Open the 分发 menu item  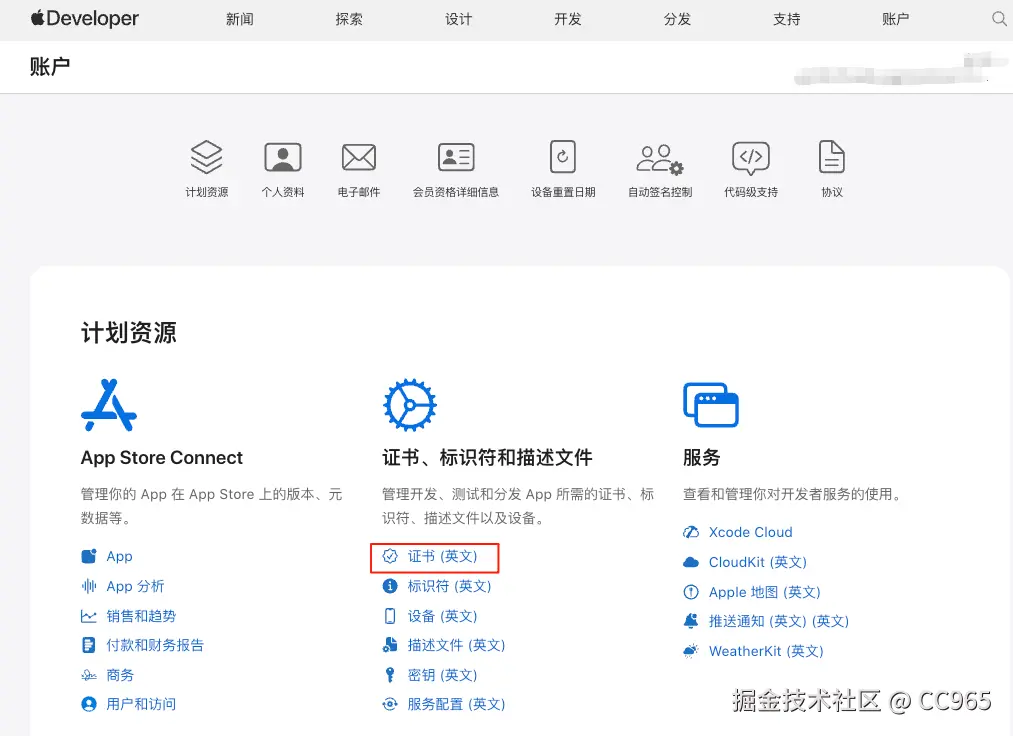(x=677, y=19)
